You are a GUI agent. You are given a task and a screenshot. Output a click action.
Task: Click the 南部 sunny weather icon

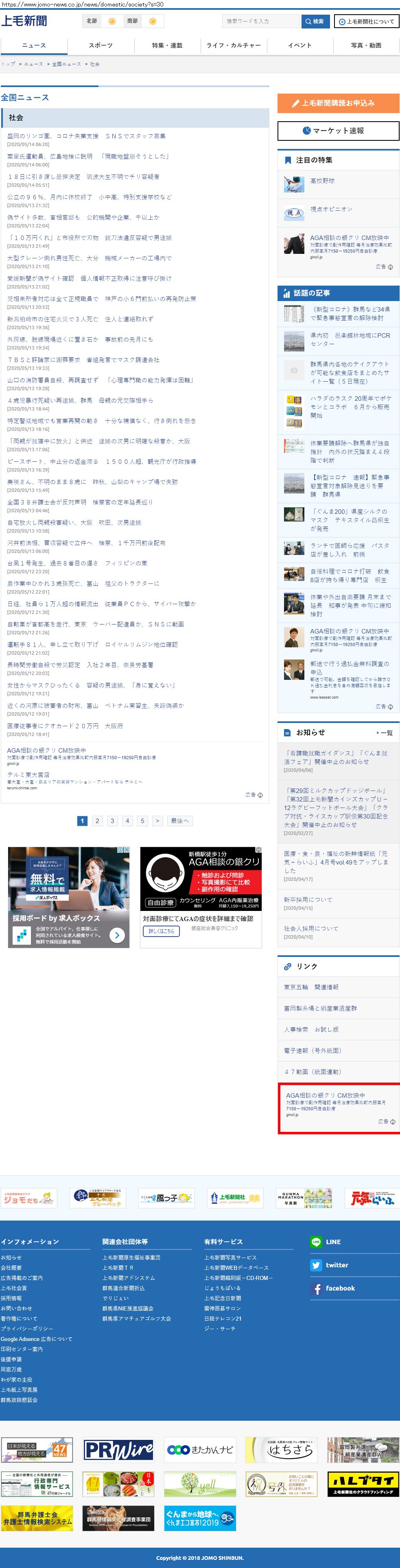(152, 21)
